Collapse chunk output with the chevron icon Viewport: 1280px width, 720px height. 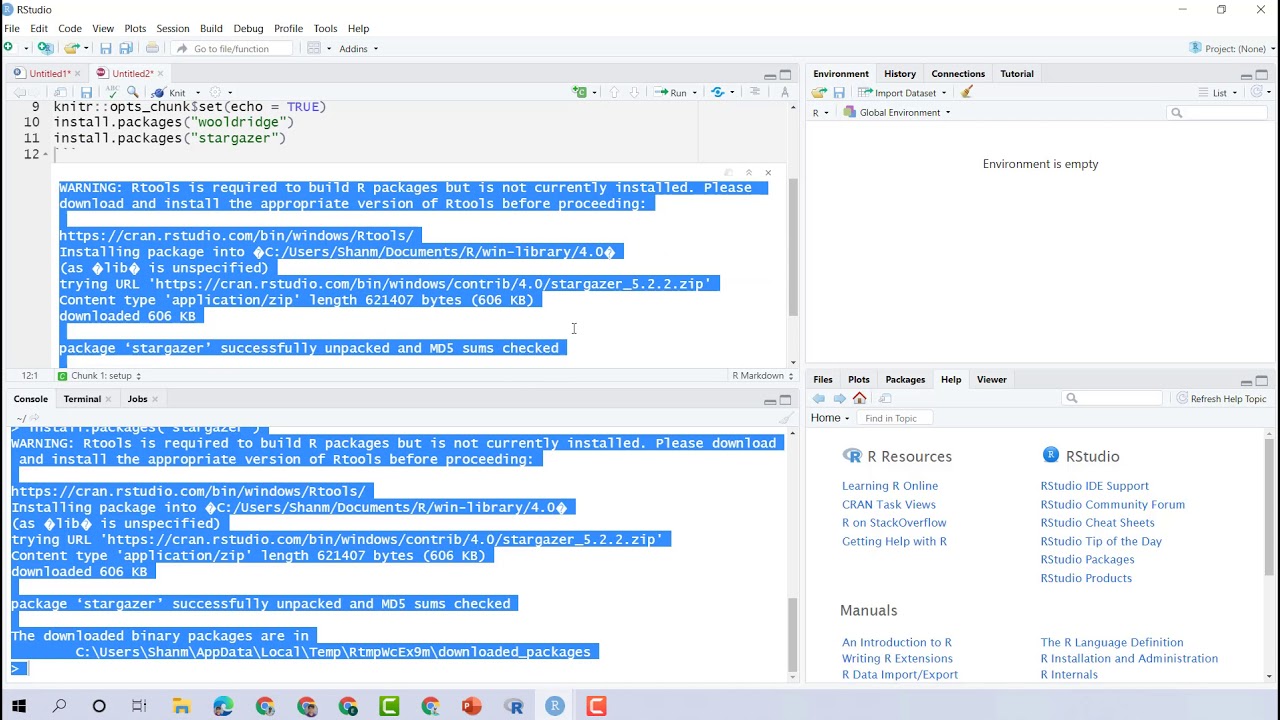748,173
